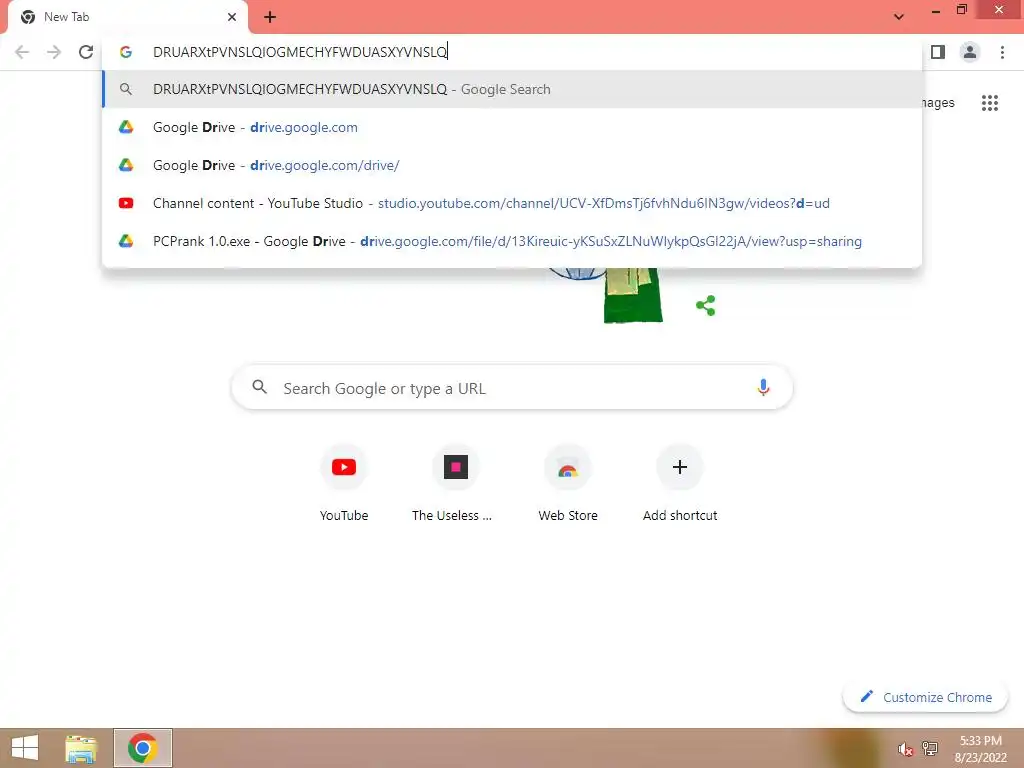
Task: Open the YouTube shortcut tile
Action: click(344, 485)
